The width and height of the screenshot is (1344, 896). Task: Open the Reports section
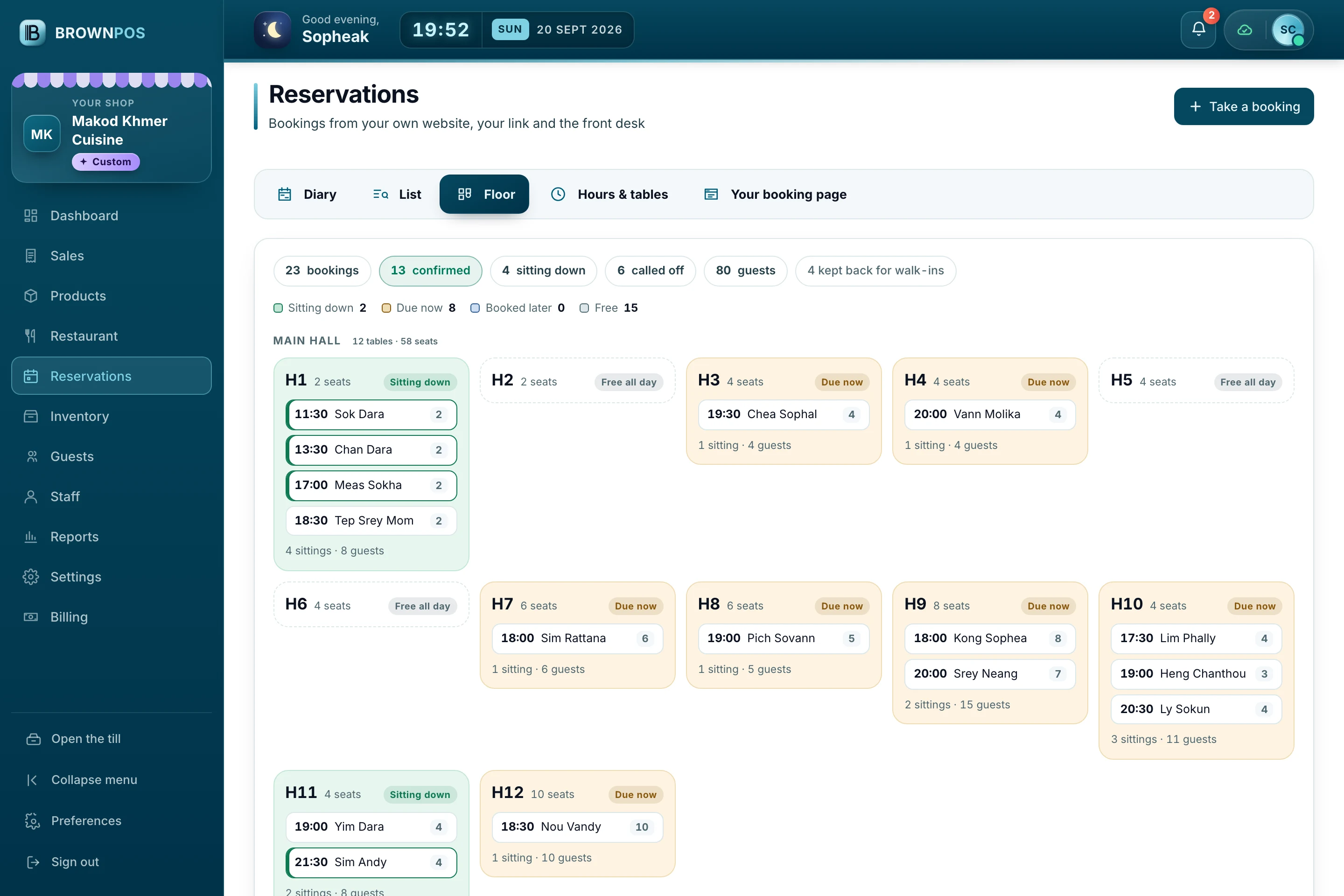(112, 537)
